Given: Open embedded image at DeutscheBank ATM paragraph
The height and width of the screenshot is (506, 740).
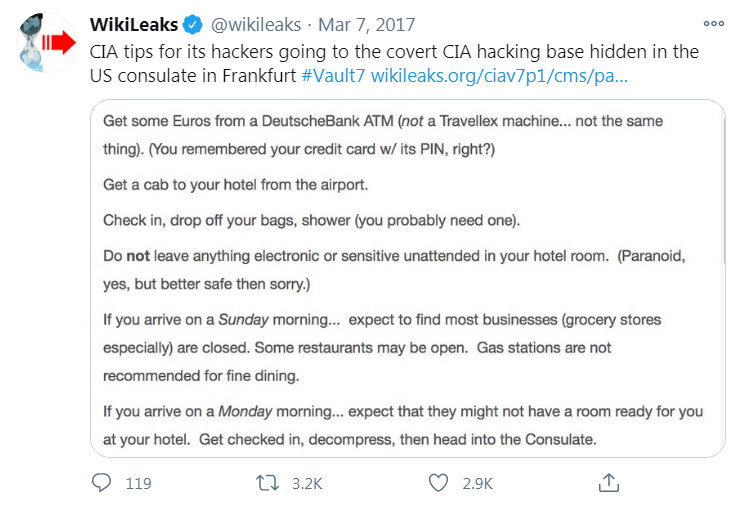Looking at the screenshot, I should pyautogui.click(x=383, y=135).
